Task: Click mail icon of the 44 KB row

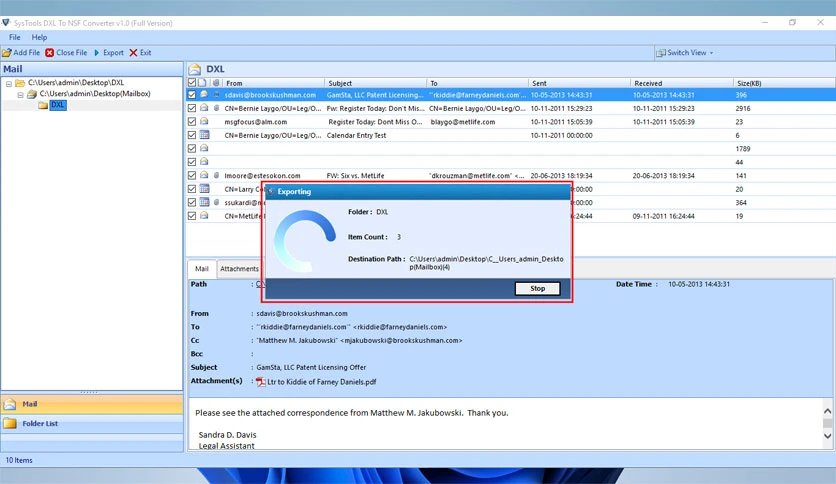Action: [204, 162]
